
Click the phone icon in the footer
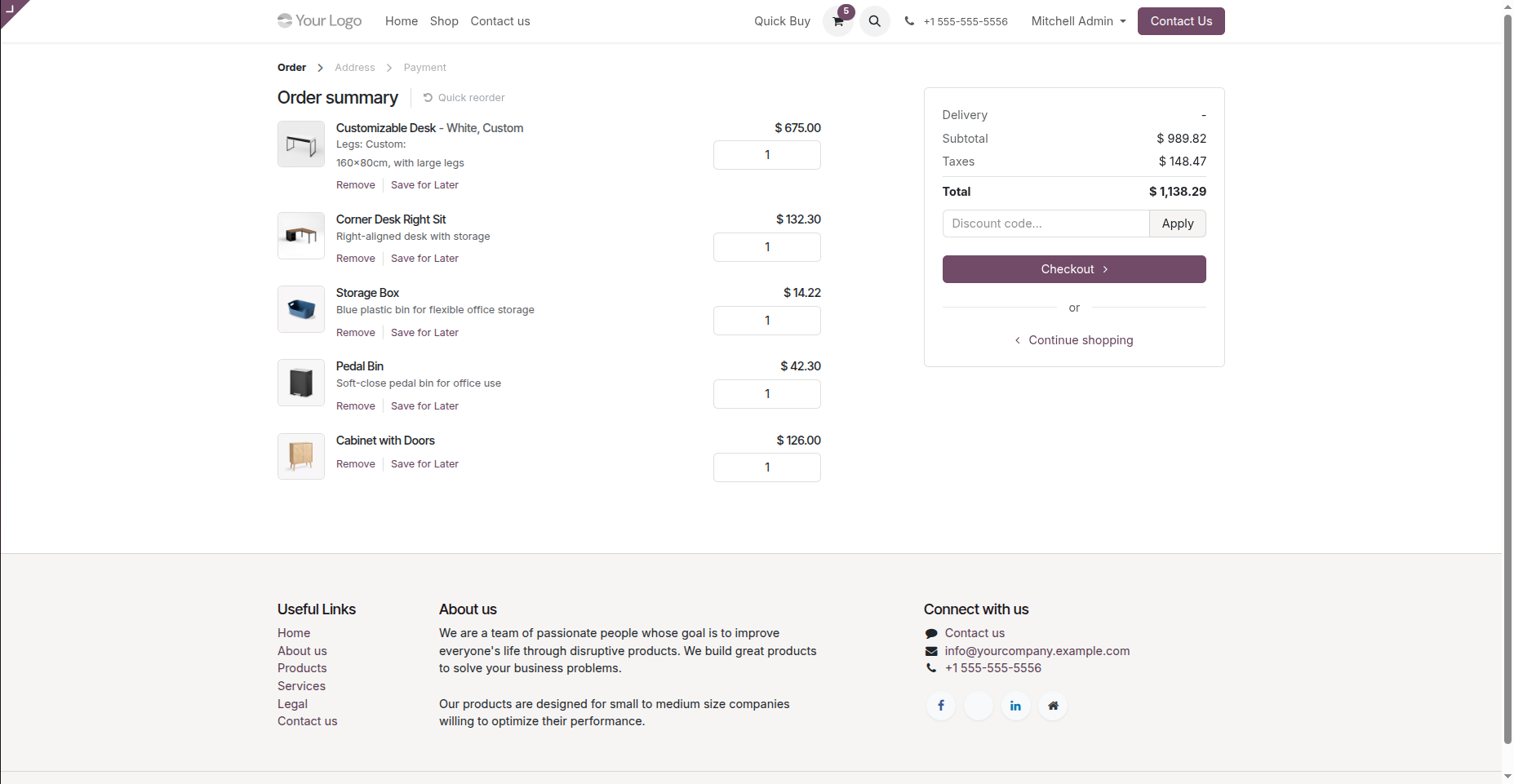tap(931, 668)
